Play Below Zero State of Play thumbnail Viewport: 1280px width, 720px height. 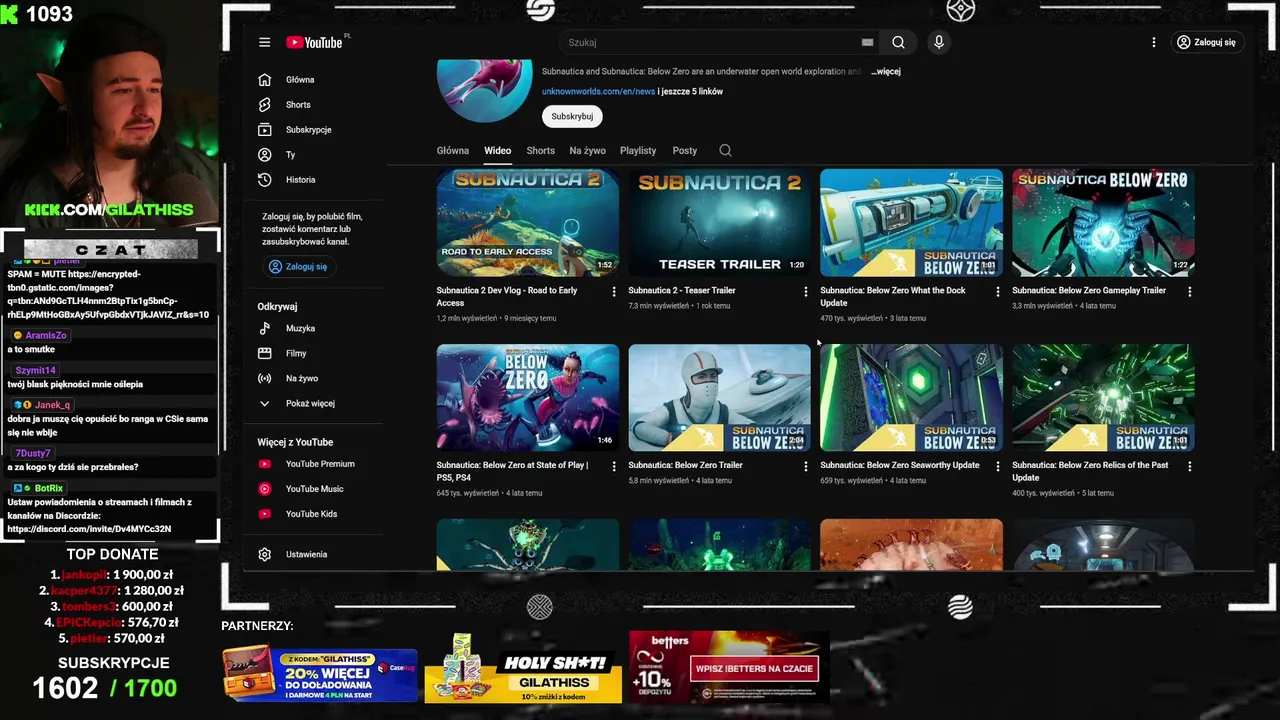[x=527, y=398]
